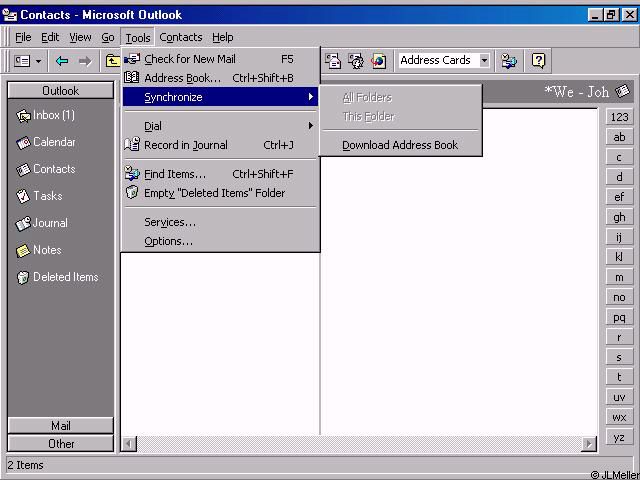Jump to contacts under no
This screenshot has height=480, width=640.
tap(619, 297)
